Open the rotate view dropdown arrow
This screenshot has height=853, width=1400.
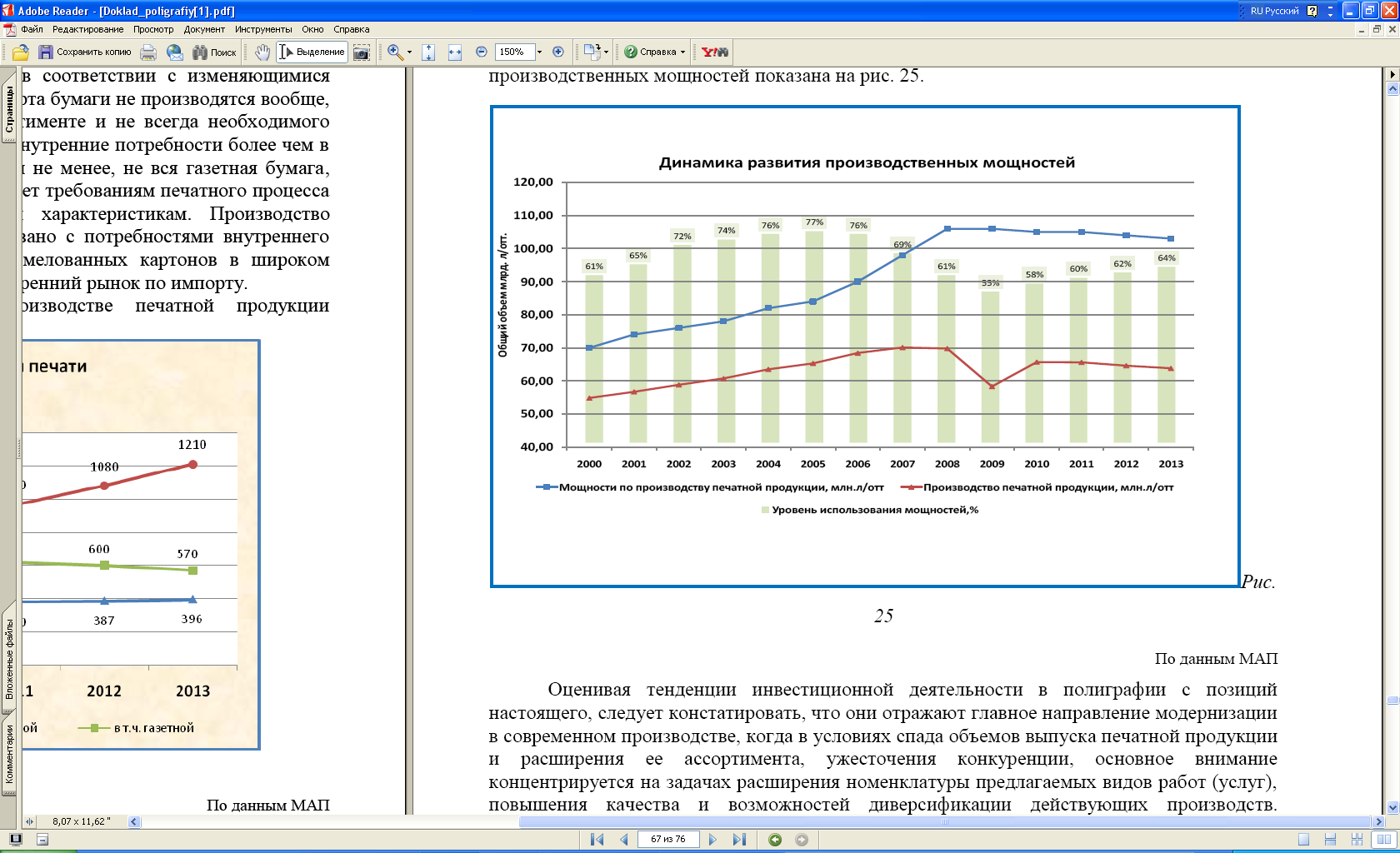click(606, 52)
